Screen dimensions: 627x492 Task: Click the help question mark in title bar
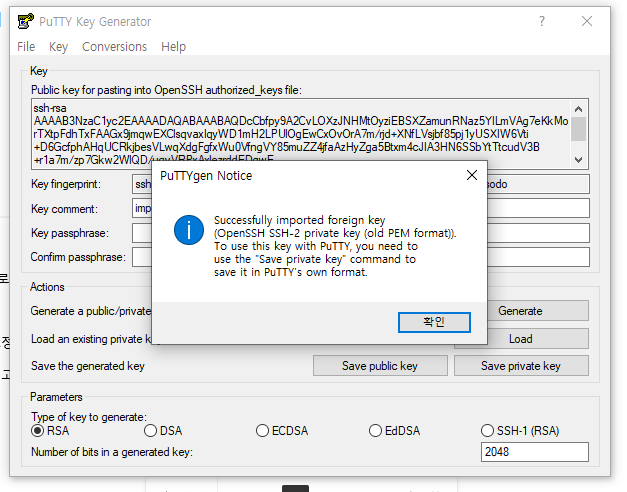point(541,21)
